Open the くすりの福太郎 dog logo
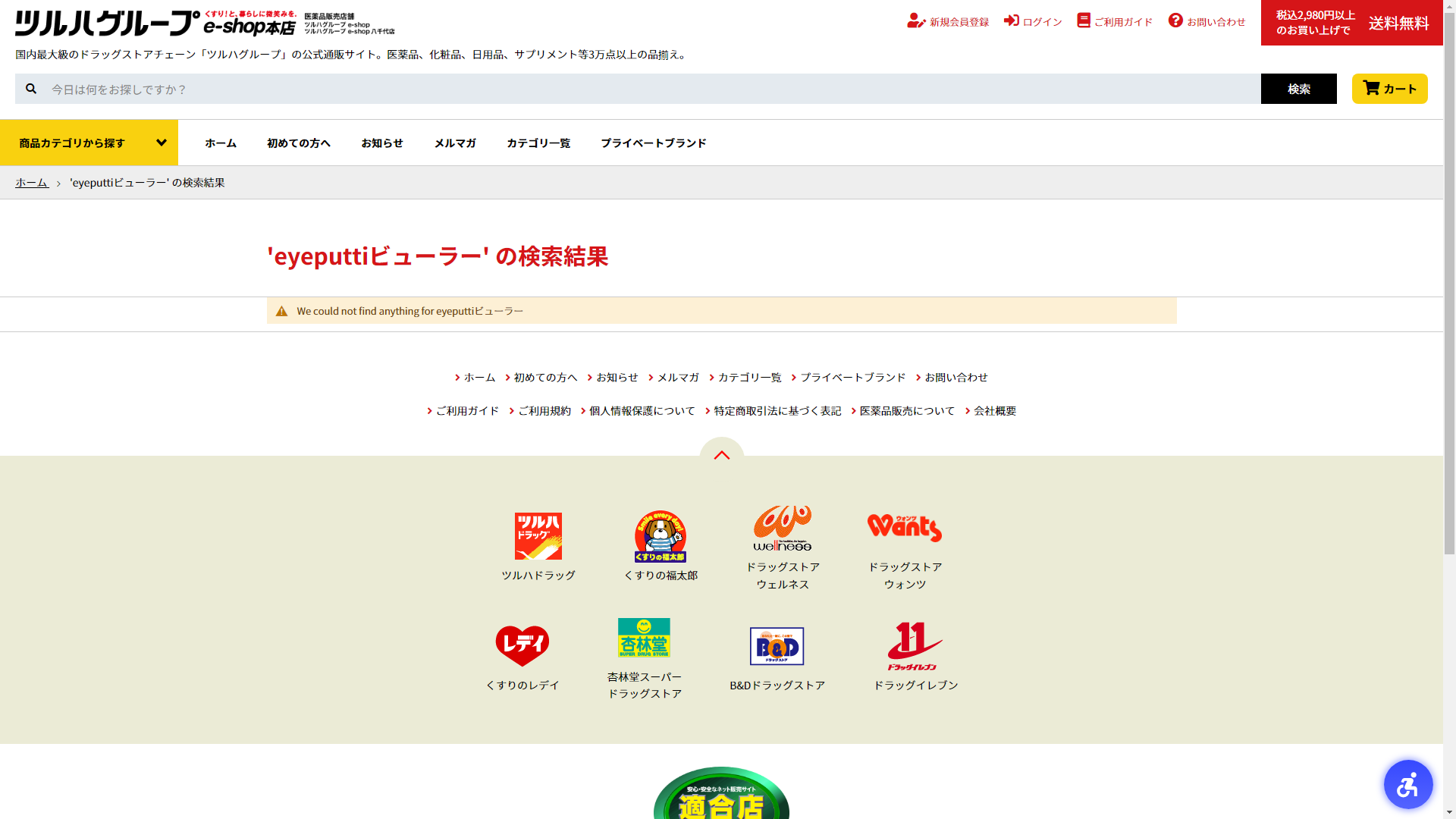 [660, 536]
